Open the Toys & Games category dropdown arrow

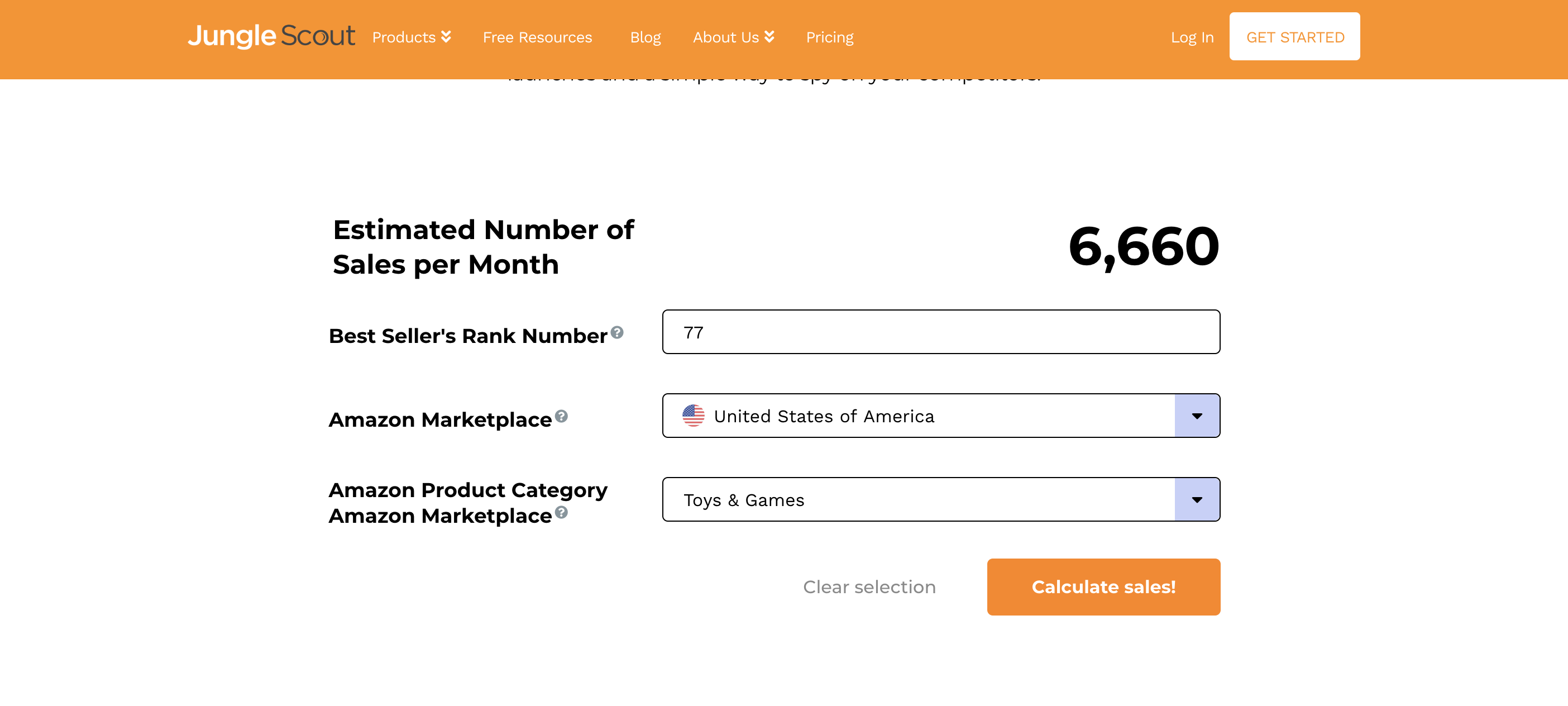(x=1197, y=500)
